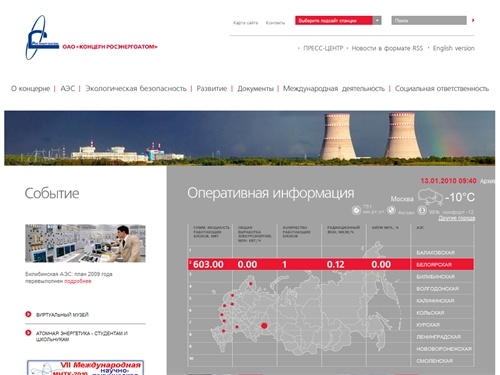The height and width of the screenshot is (375, 500).
Task: Select БИЛИБИНСКАЯ station in list
Action: [435, 277]
